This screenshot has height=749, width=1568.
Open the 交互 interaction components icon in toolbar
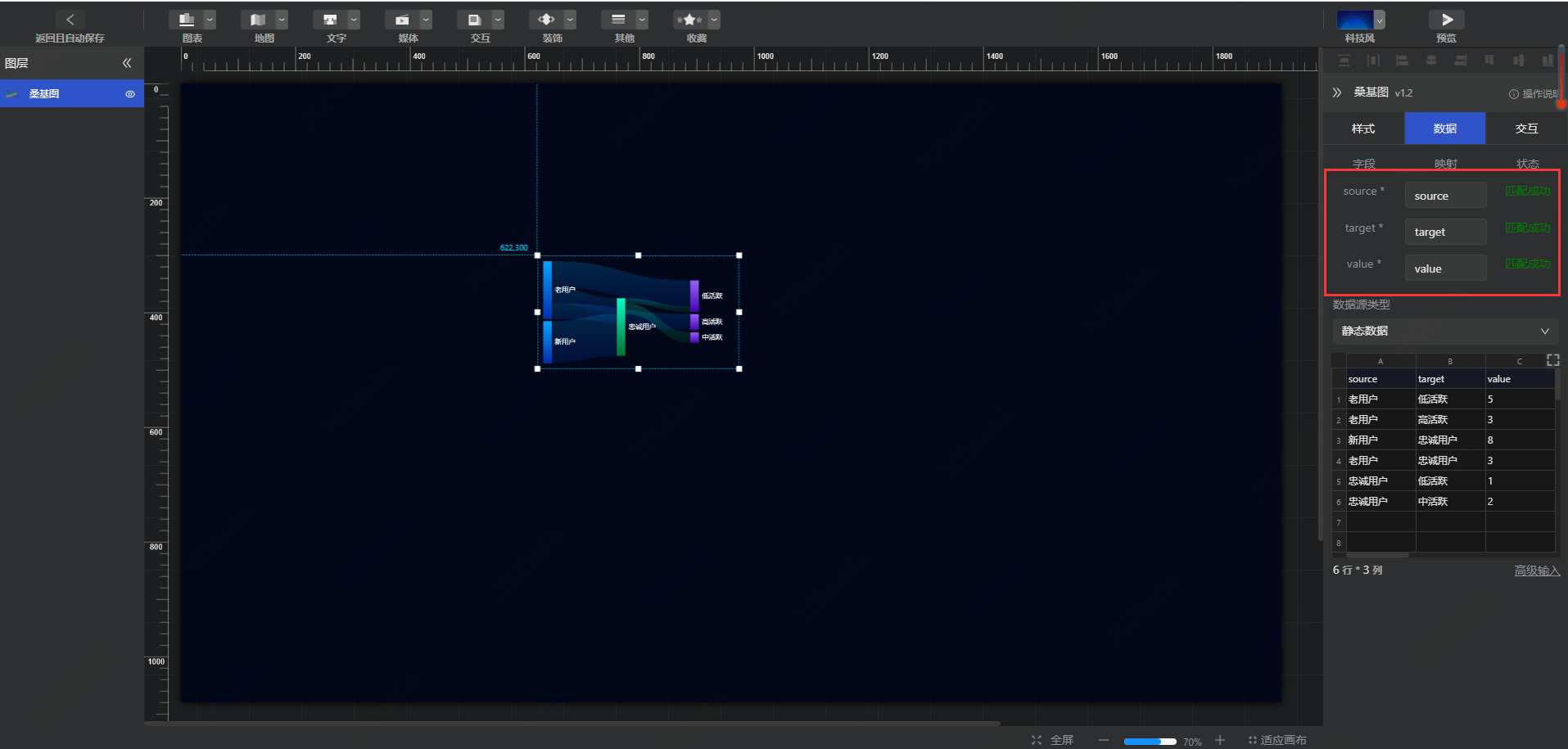coord(474,20)
